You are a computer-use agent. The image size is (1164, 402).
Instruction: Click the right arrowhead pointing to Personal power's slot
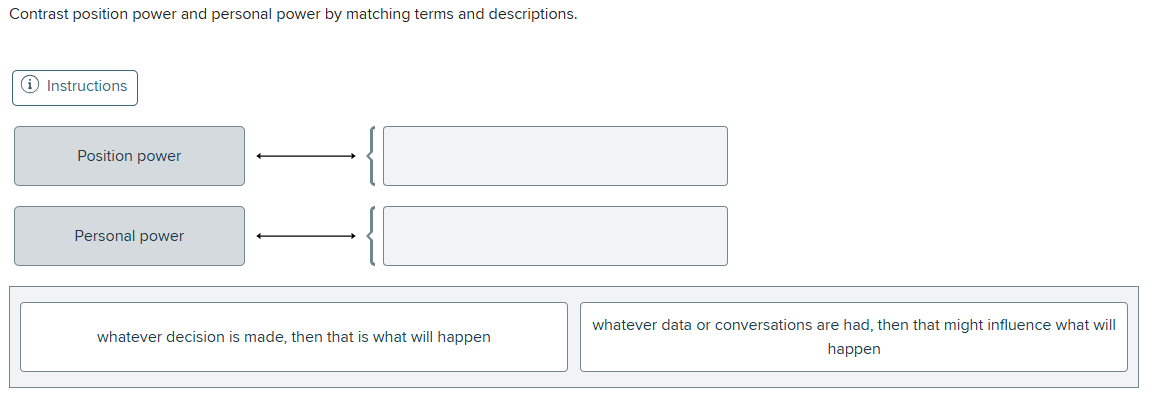pos(352,236)
